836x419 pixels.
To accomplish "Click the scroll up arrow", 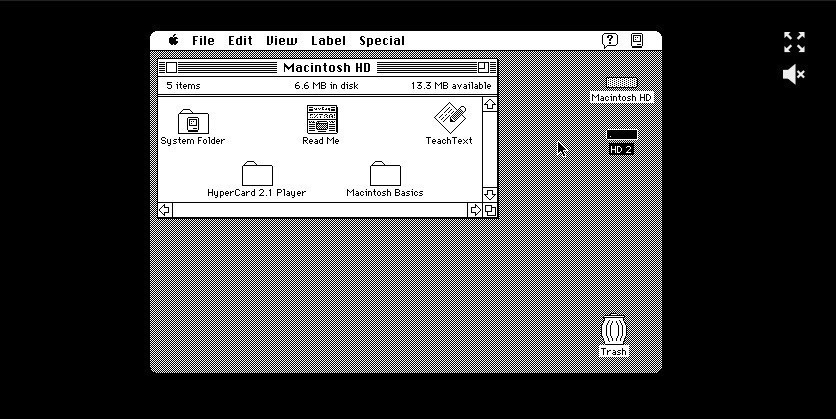I will coord(490,104).
